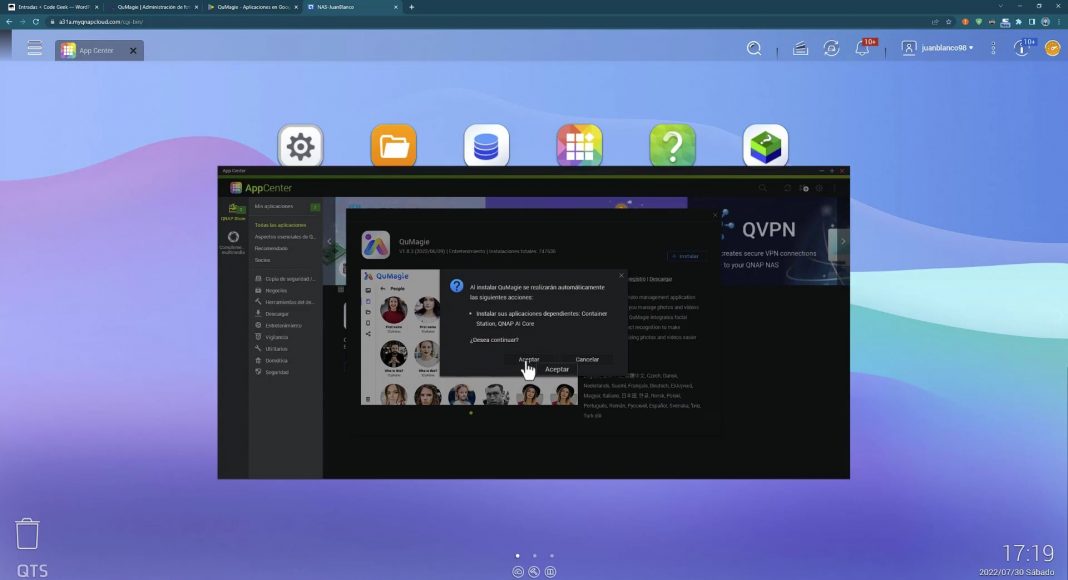The width and height of the screenshot is (1068, 580).
Task: Launch File Station orange folder icon
Action: tap(393, 146)
